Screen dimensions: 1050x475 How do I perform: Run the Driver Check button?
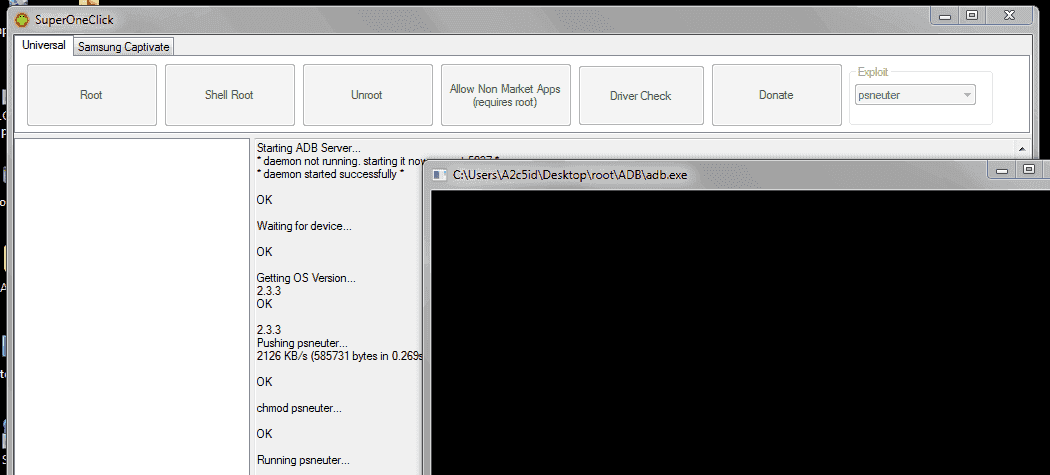(641, 95)
